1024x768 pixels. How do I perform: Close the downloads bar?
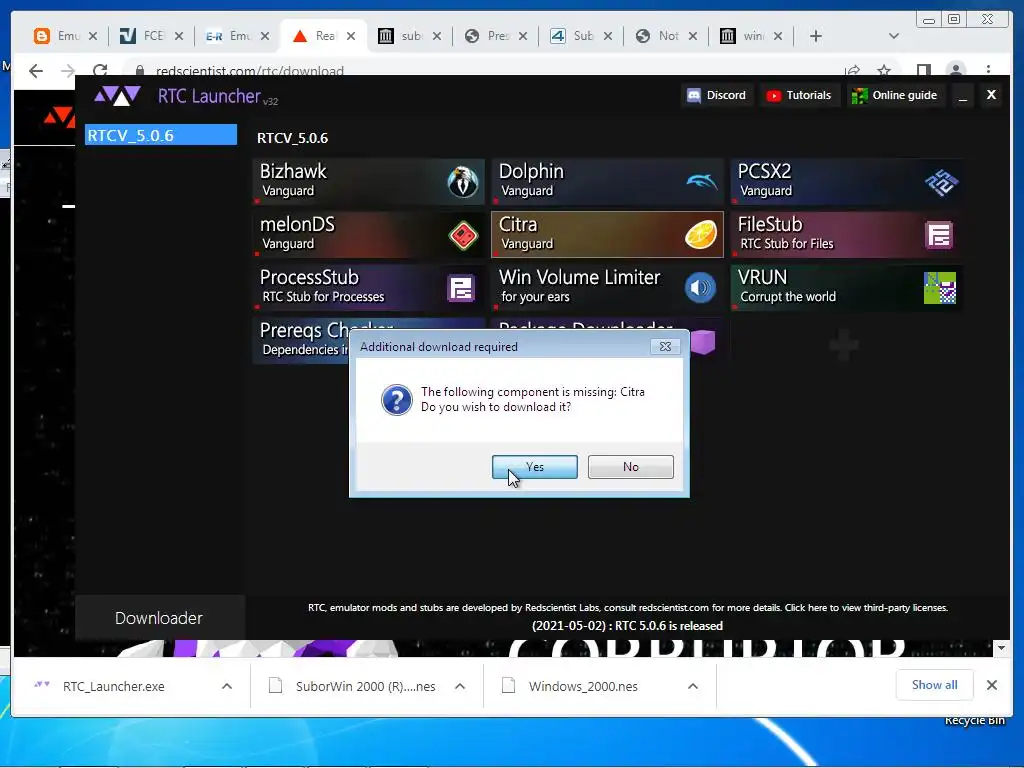[x=991, y=685]
